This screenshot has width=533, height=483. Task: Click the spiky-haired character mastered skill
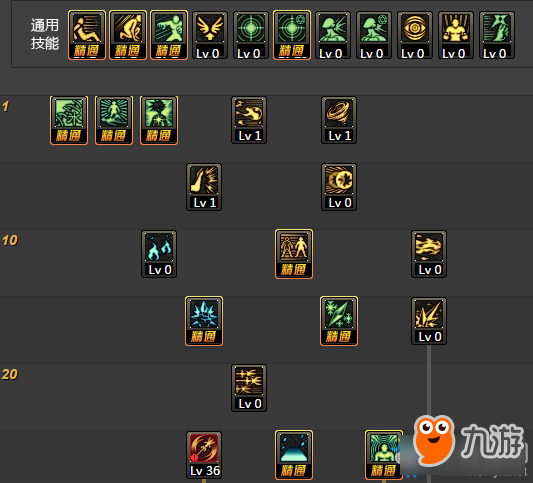coord(159,120)
